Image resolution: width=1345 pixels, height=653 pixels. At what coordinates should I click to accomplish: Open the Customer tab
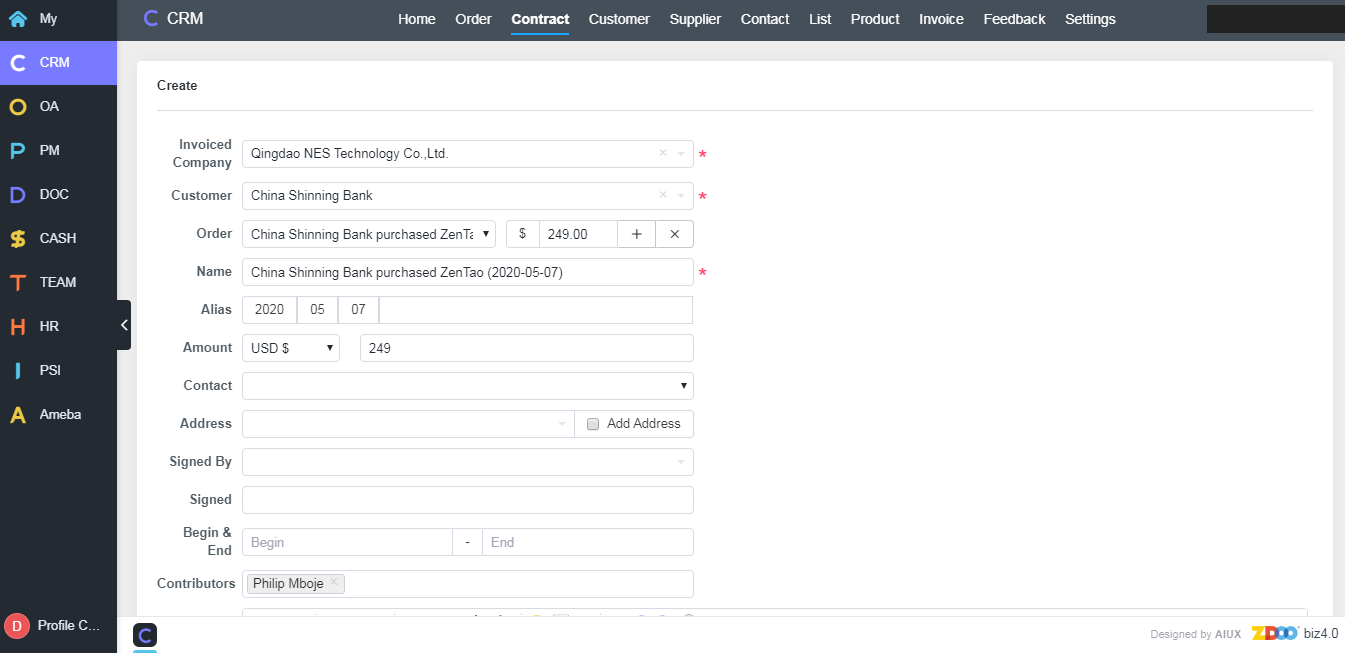click(x=619, y=19)
